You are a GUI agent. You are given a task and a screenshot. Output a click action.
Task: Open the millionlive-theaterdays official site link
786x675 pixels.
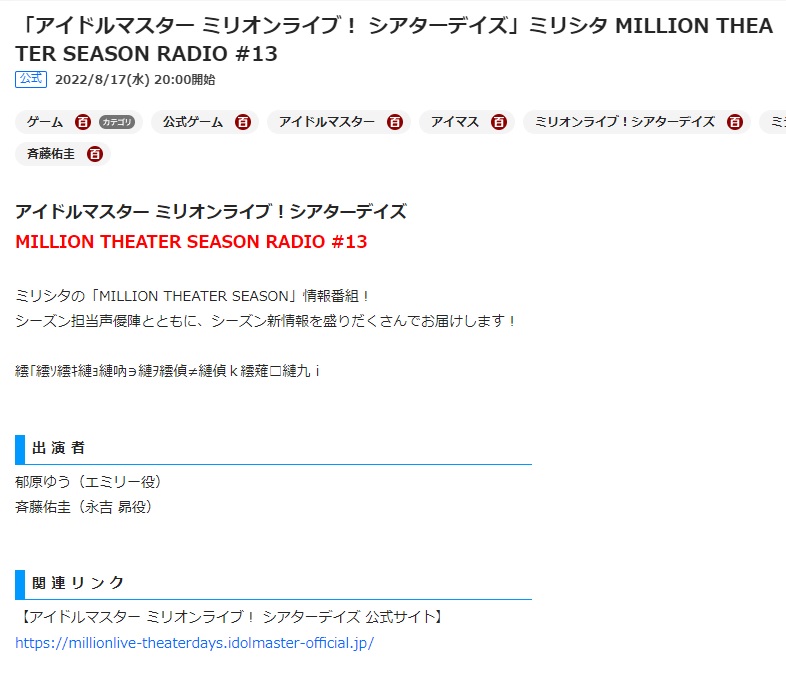pyautogui.click(x=194, y=643)
